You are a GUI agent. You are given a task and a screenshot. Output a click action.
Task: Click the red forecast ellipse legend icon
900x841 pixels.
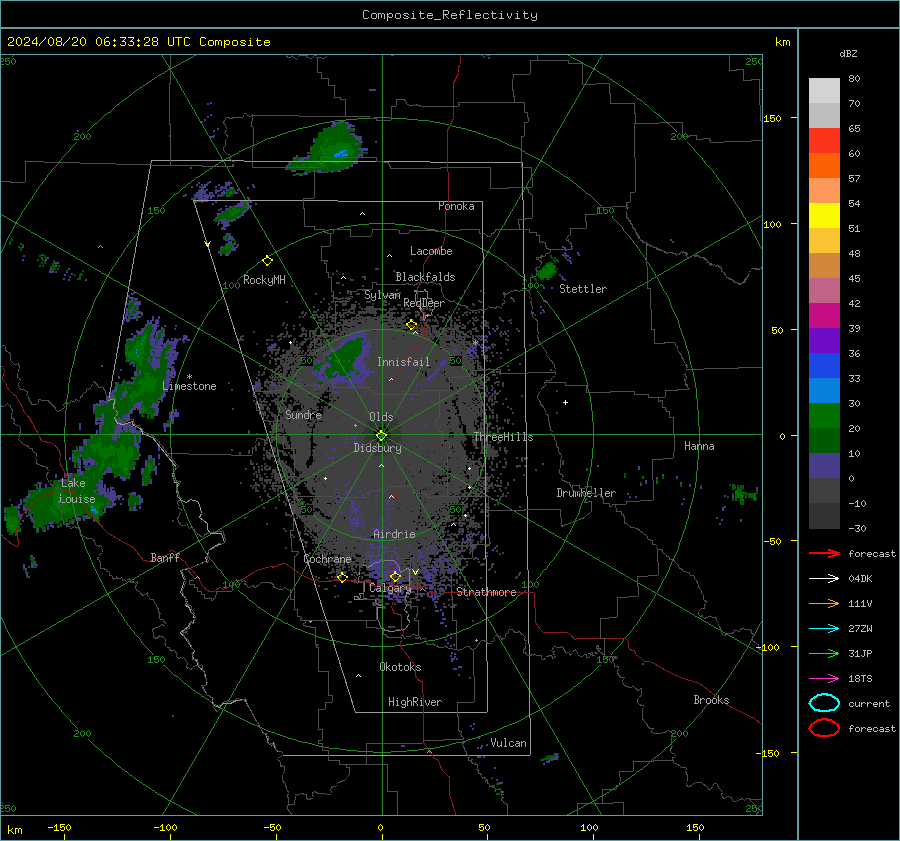tap(824, 728)
